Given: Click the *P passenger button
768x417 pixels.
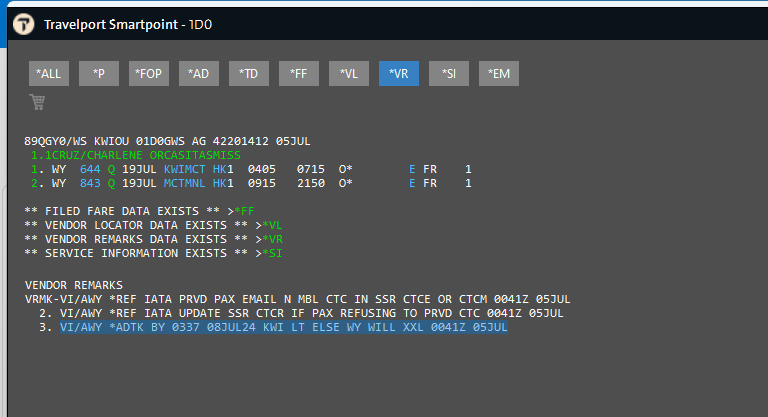Looking at the screenshot, I should 99,74.
